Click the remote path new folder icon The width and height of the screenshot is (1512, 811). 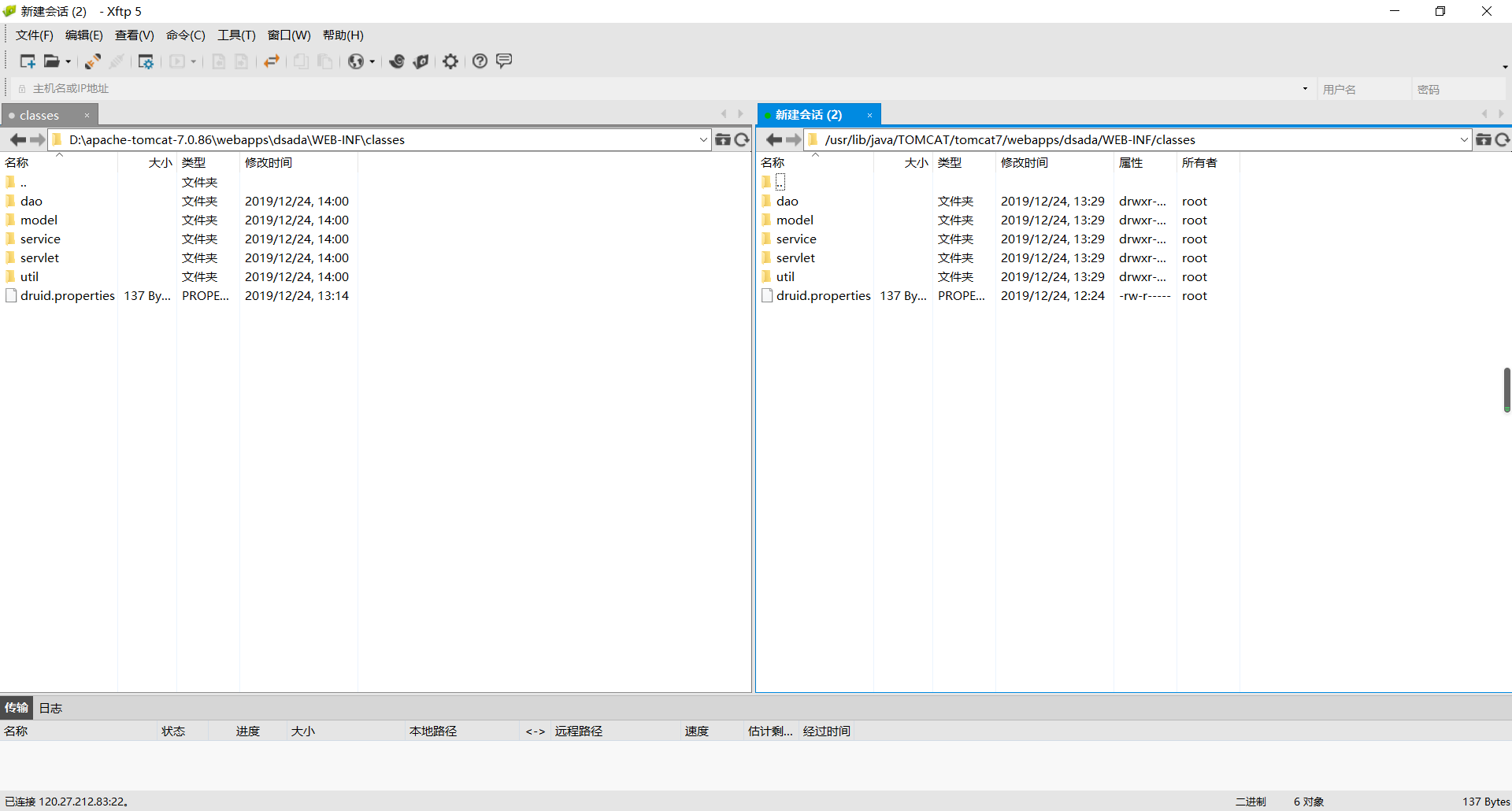[1483, 140]
